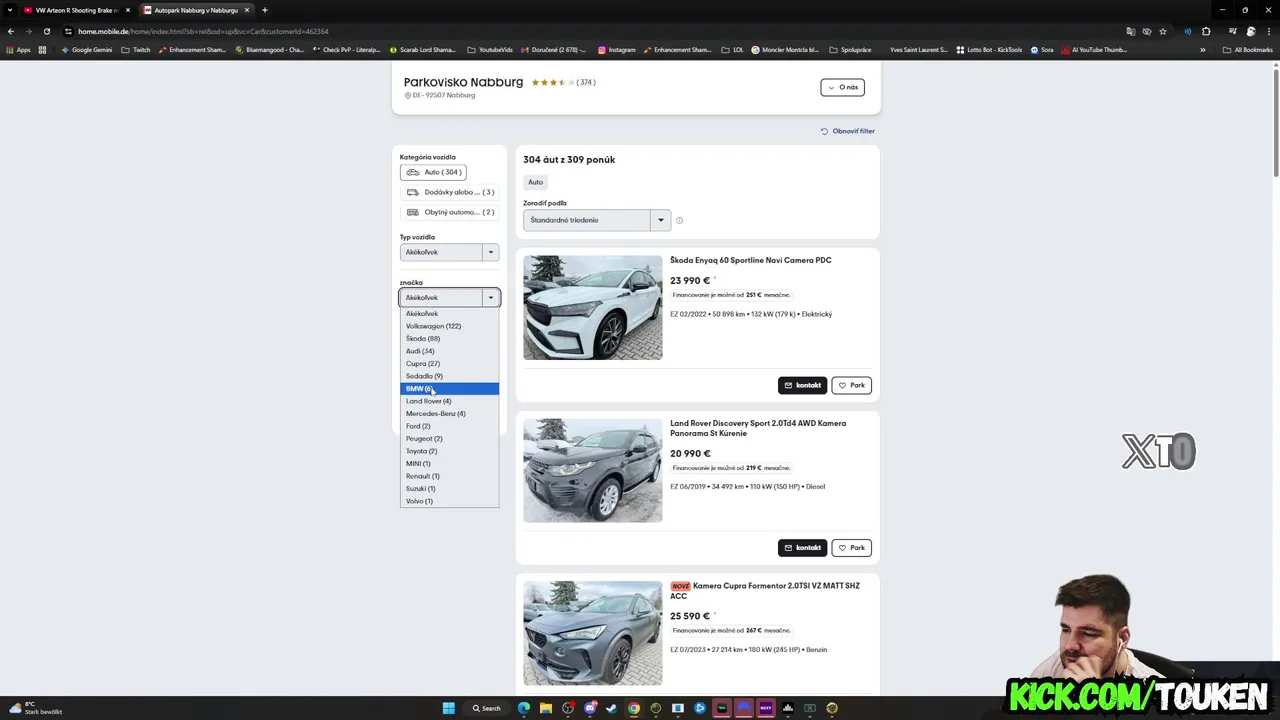The image size is (1280, 720).
Task: Select Seddadlo (9) in brand list
Action: [x=449, y=376]
